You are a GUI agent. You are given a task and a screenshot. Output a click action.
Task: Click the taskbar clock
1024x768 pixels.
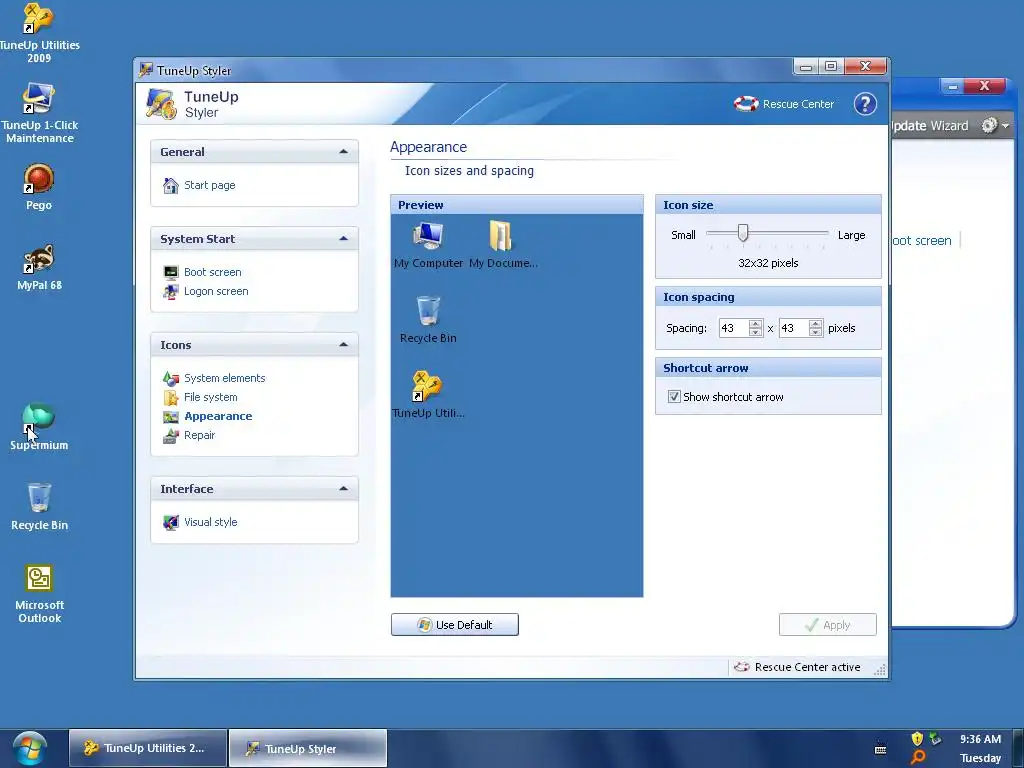coord(980,748)
